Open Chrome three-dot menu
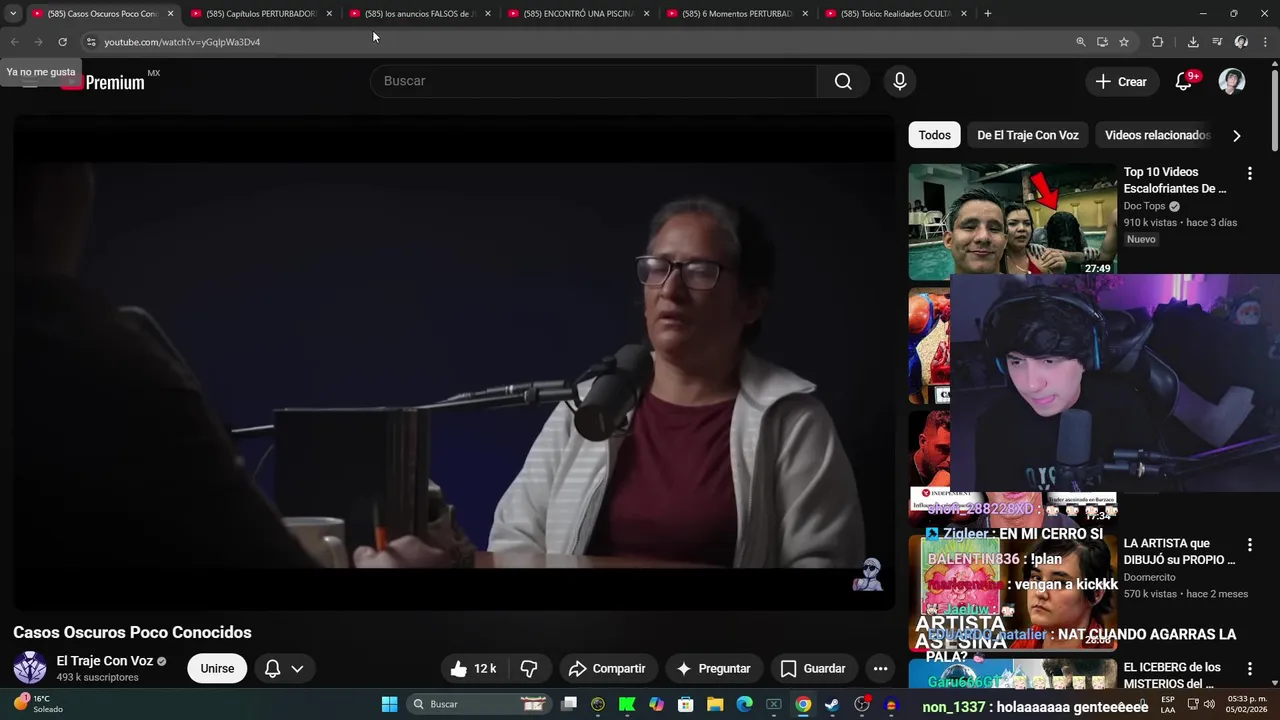 click(1266, 42)
